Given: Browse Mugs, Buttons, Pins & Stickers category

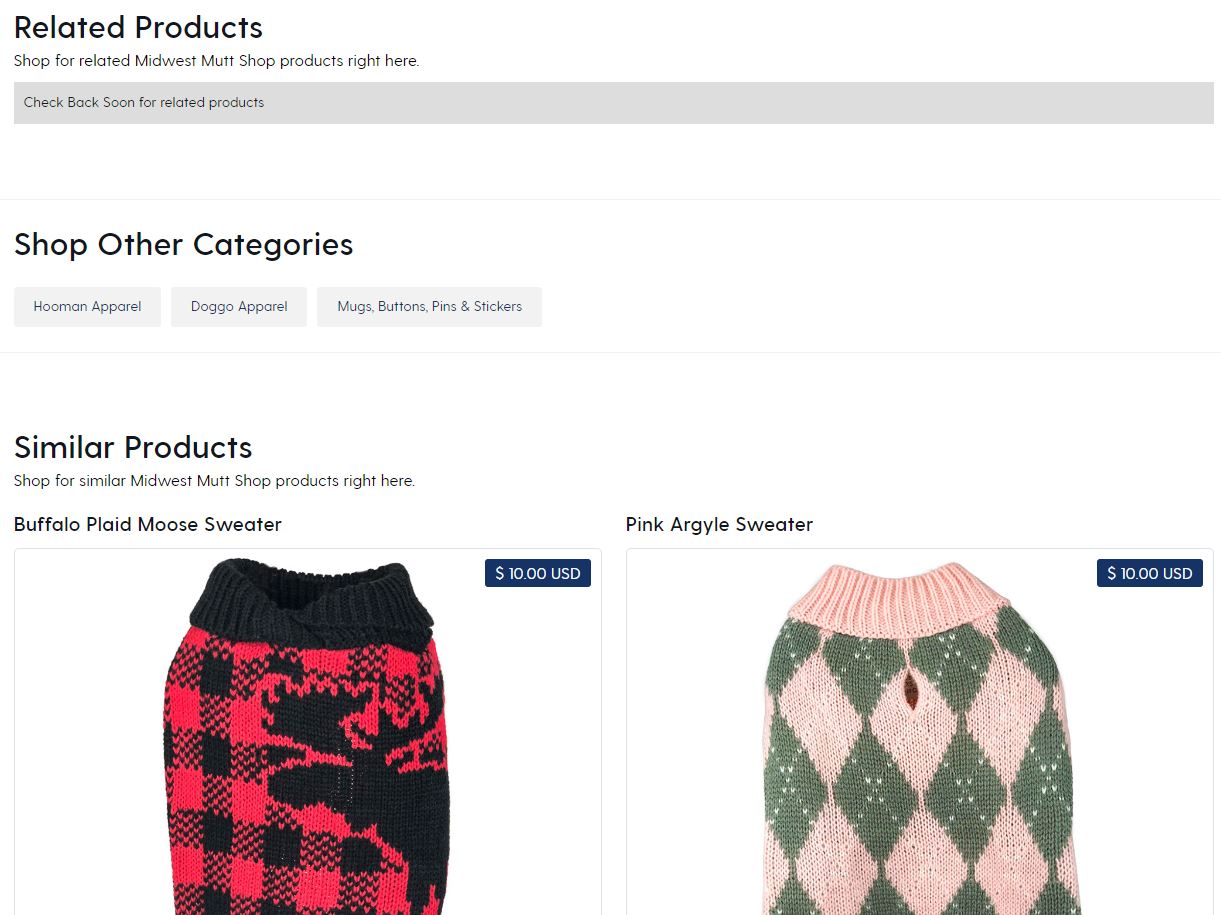Looking at the screenshot, I should pos(429,306).
